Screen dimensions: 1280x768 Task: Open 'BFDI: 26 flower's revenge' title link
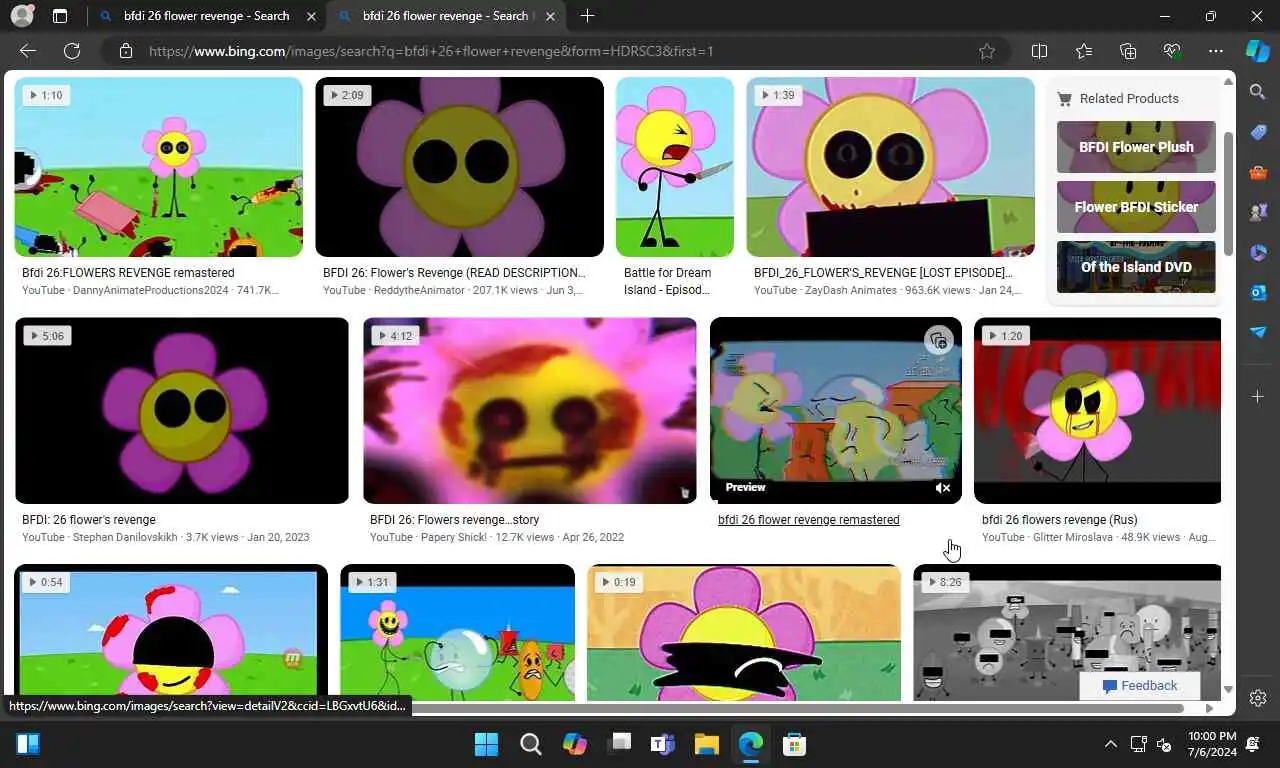[x=89, y=520]
